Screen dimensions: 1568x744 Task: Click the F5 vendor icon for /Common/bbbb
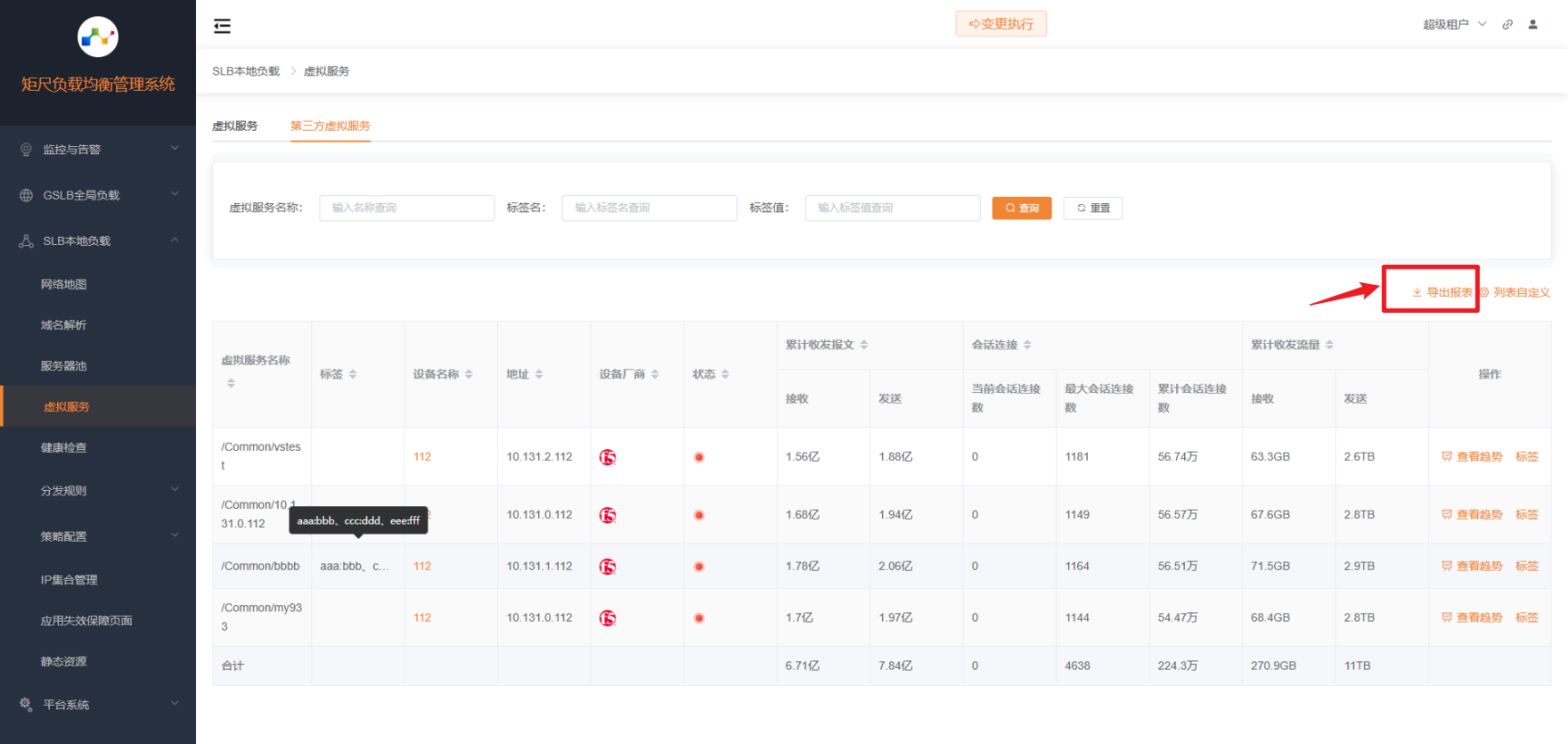(x=608, y=567)
